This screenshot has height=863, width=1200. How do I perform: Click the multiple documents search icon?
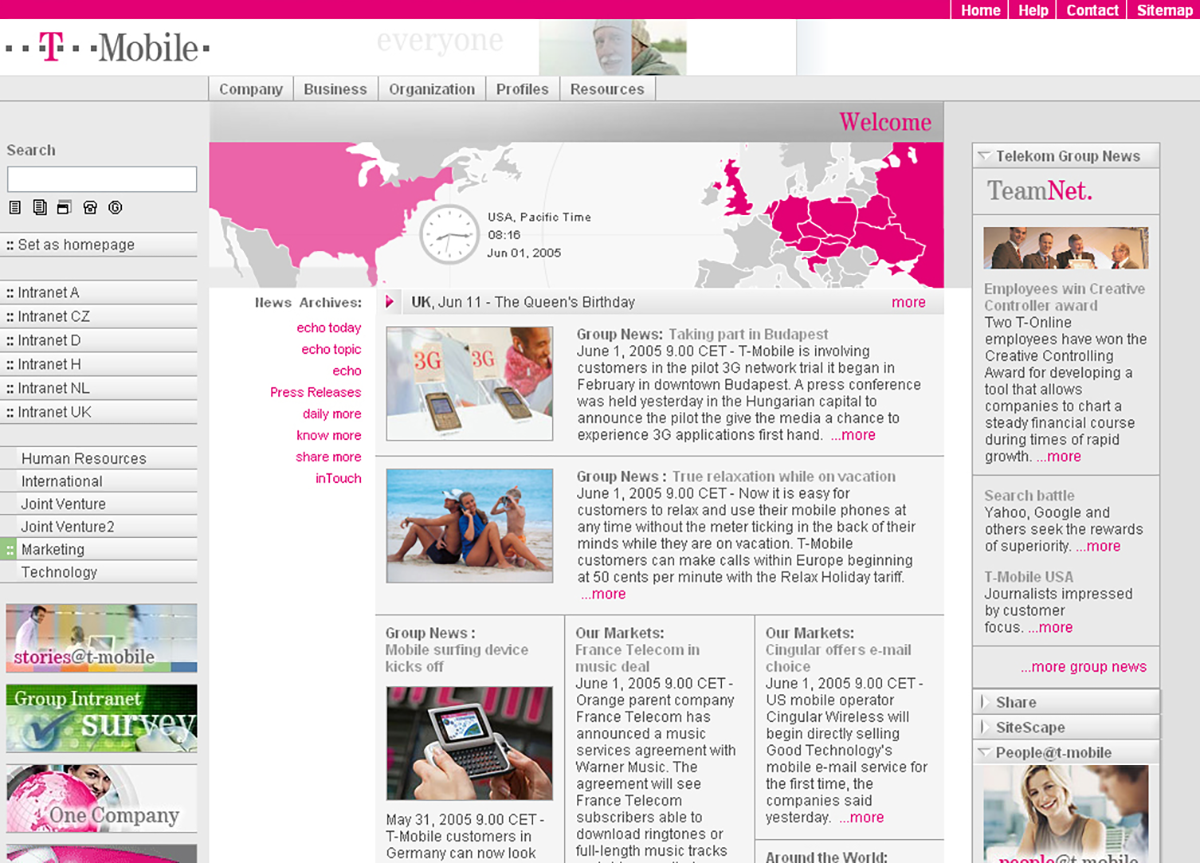tap(40, 208)
